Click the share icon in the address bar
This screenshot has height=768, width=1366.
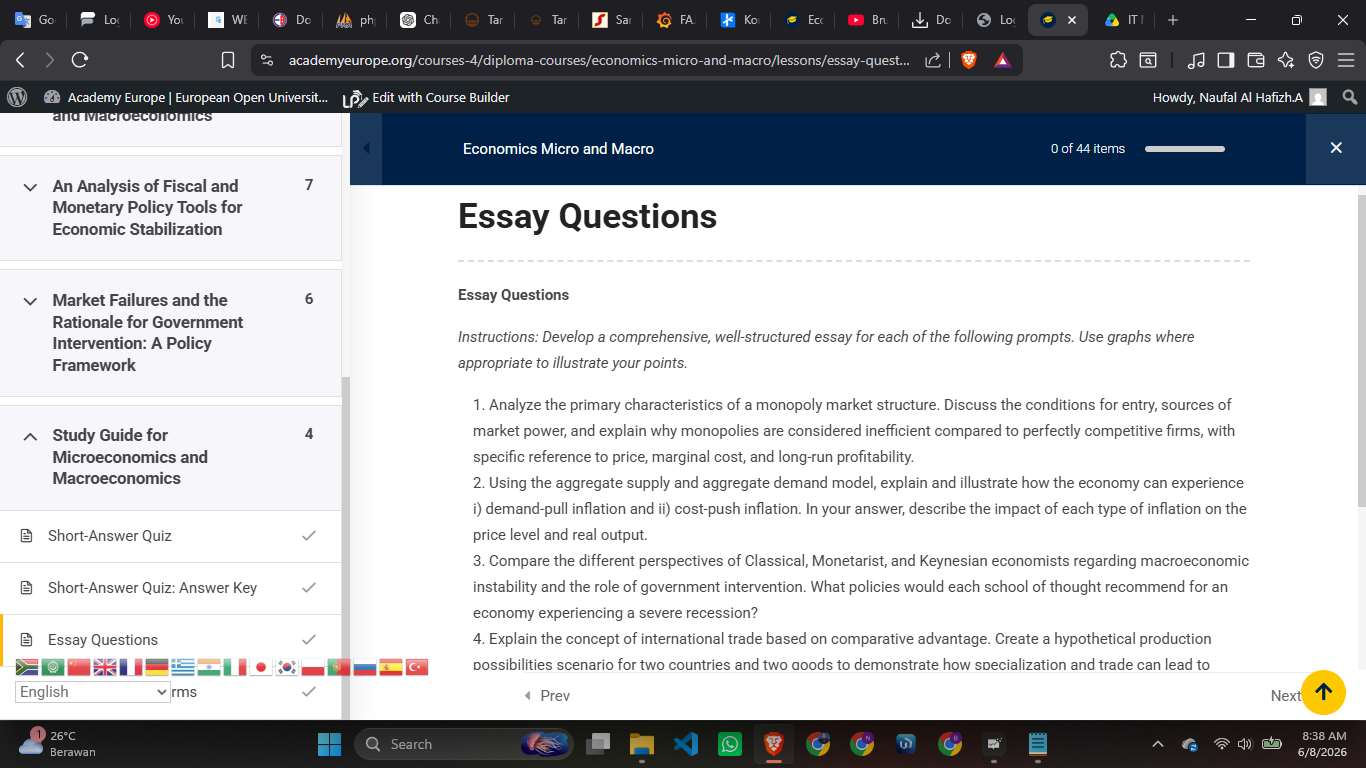(932, 60)
